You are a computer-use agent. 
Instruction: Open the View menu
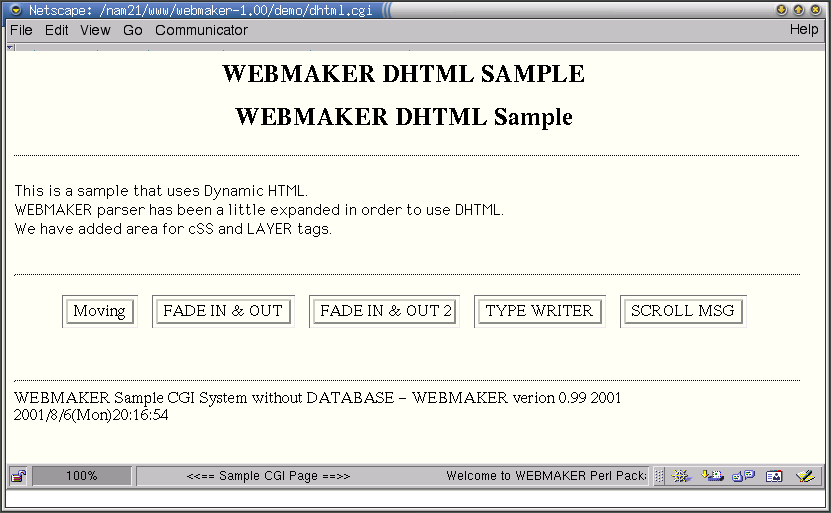click(x=95, y=30)
